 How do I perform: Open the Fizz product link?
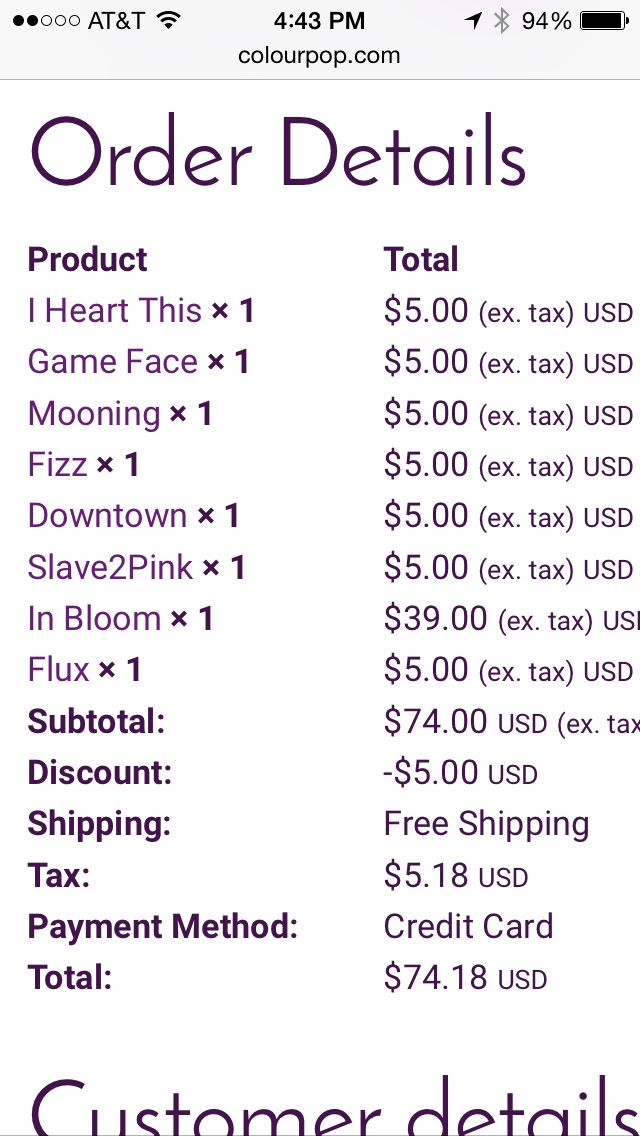[57, 464]
